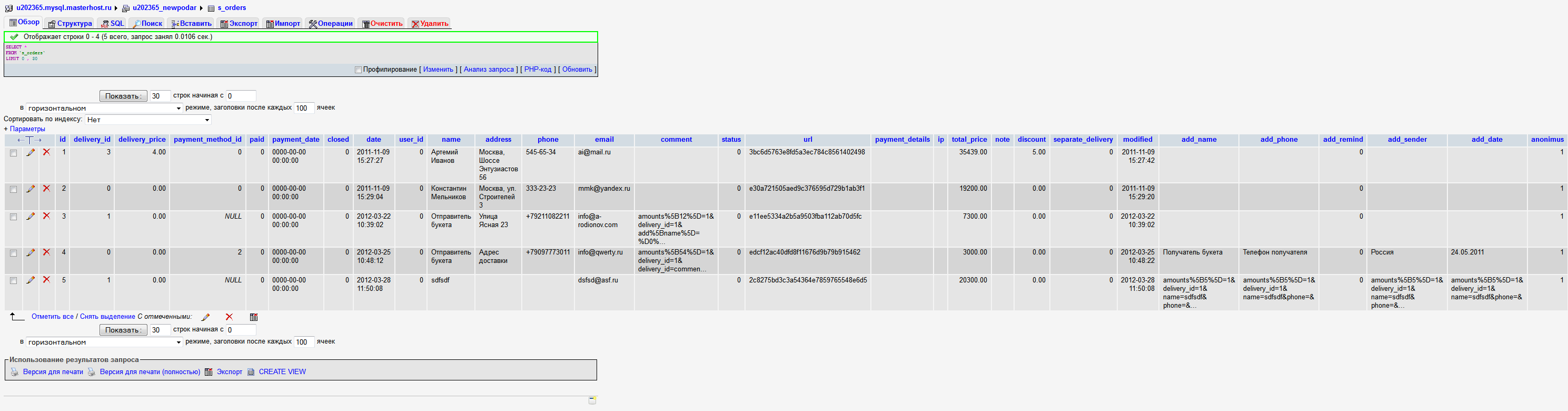1568x411 pixels.
Task: Click Отметить все link
Action: [x=52, y=317]
